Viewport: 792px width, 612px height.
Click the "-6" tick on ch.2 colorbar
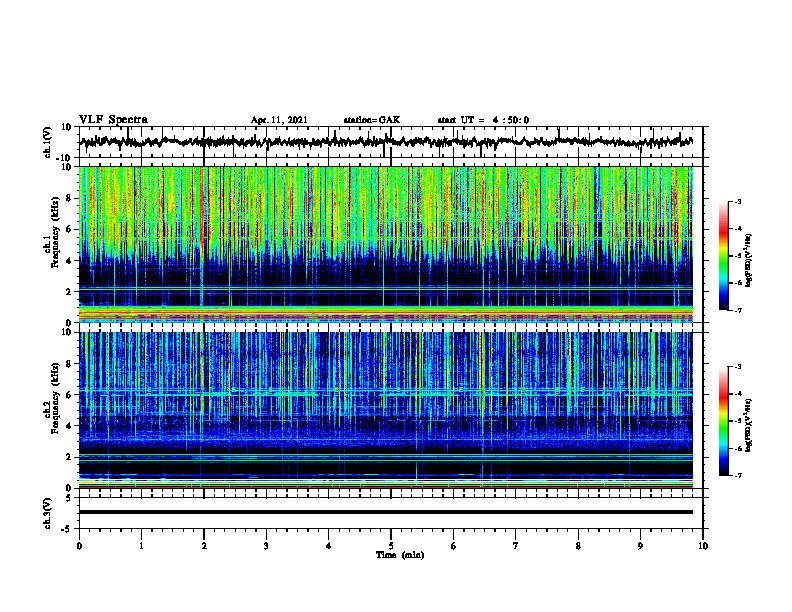pyautogui.click(x=737, y=448)
